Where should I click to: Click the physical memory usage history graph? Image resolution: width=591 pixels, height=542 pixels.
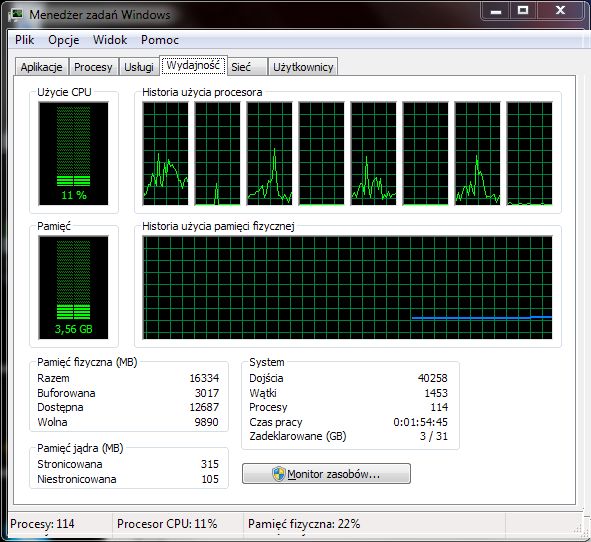tap(348, 288)
